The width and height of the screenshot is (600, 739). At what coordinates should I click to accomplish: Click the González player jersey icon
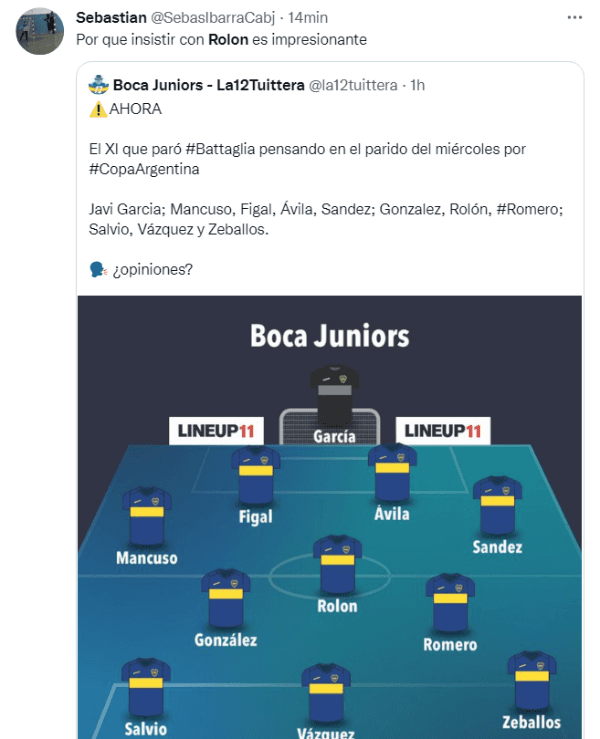point(226,598)
